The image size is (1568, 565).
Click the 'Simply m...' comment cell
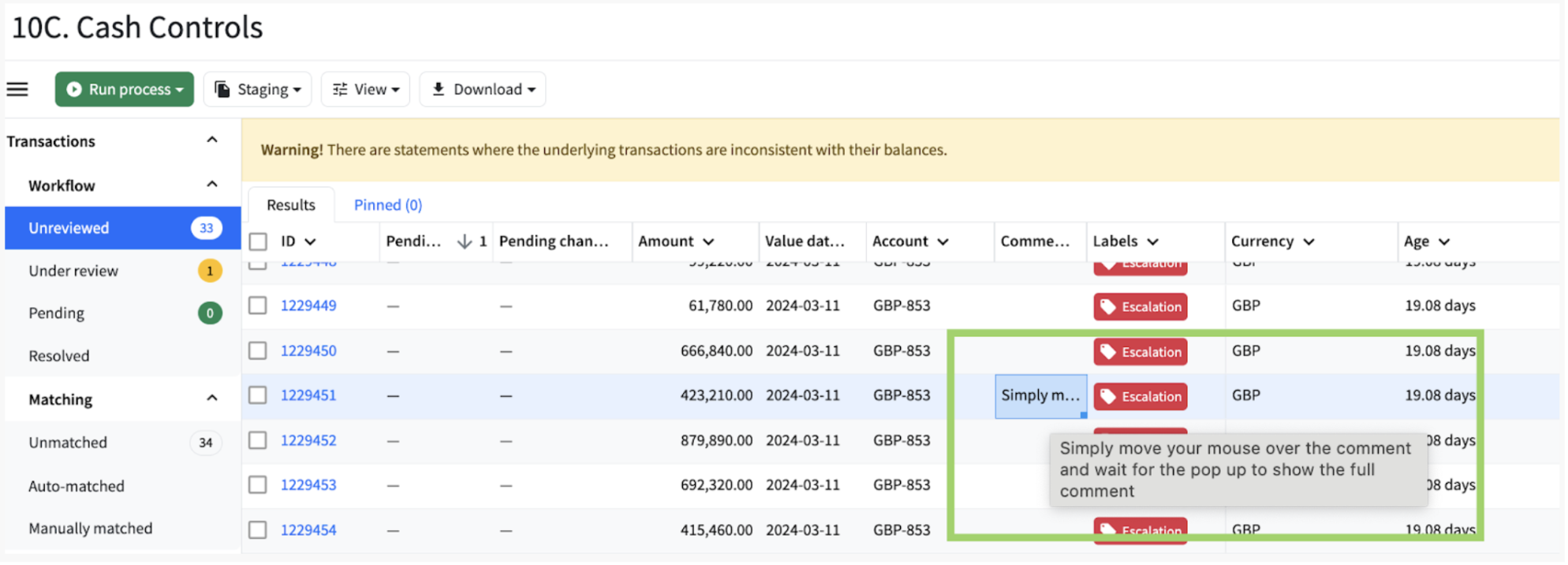1040,395
